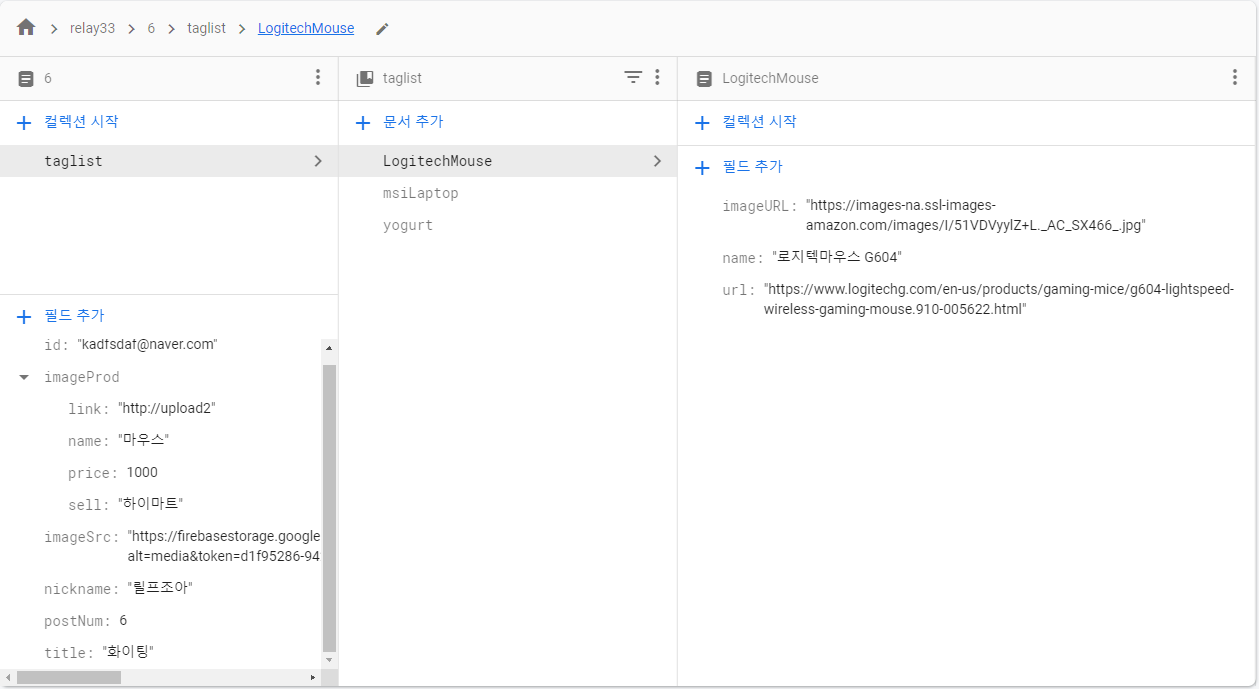This screenshot has width=1259, height=689.
Task: Edit the path with pencil icon
Action: pyautogui.click(x=382, y=29)
